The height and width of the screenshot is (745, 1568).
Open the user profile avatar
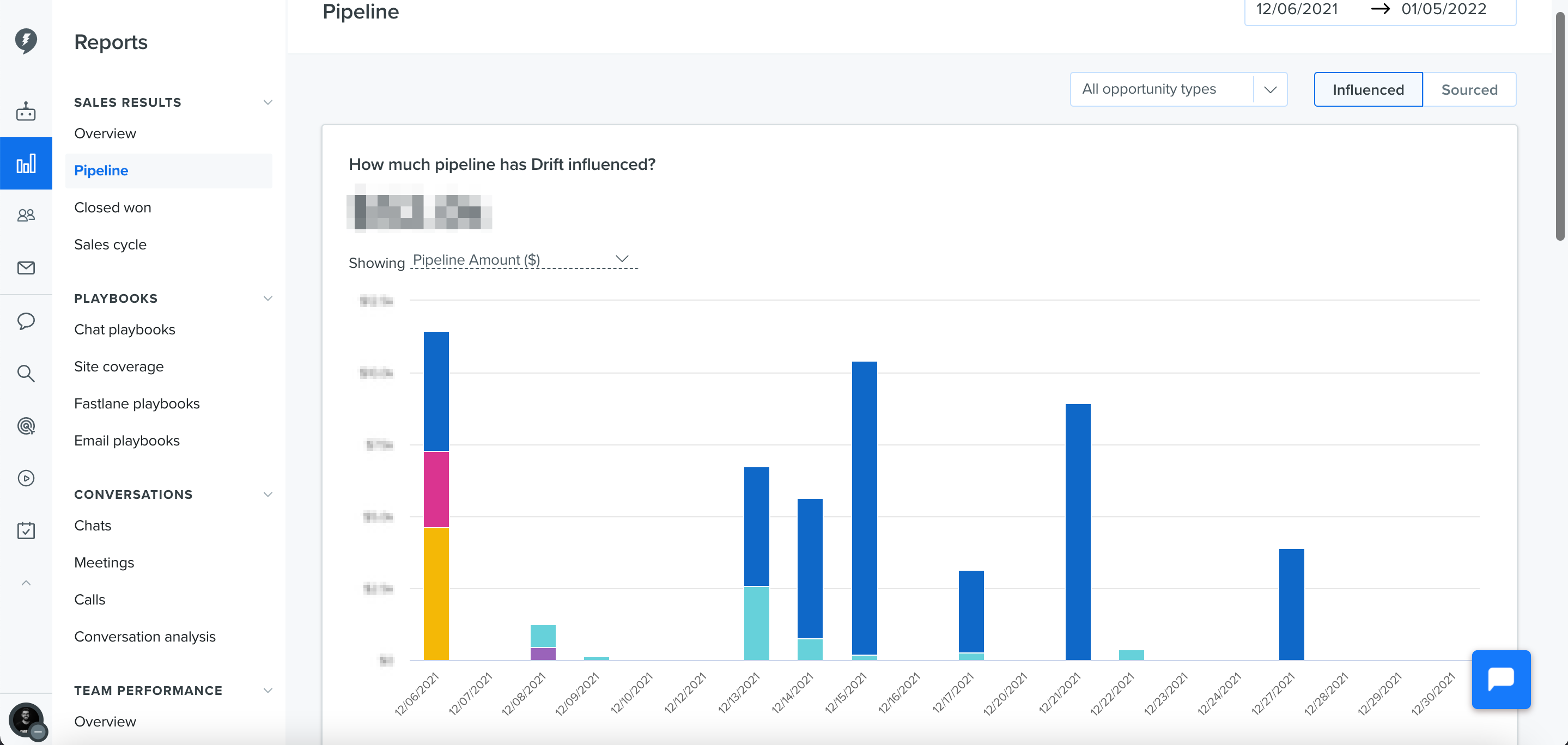tap(26, 720)
